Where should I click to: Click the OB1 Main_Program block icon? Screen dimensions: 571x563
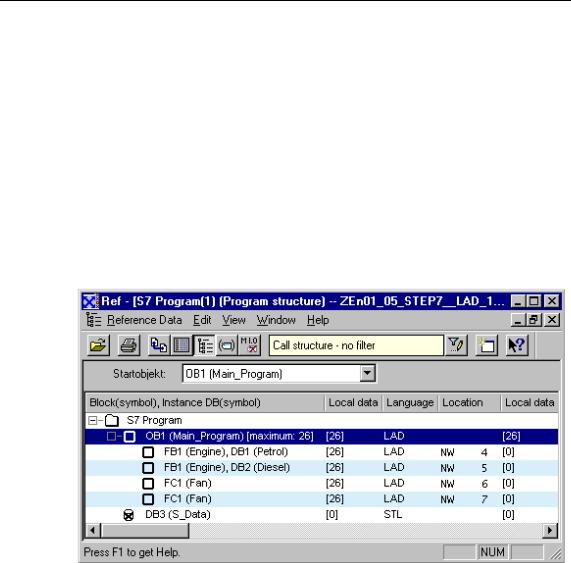(130, 436)
